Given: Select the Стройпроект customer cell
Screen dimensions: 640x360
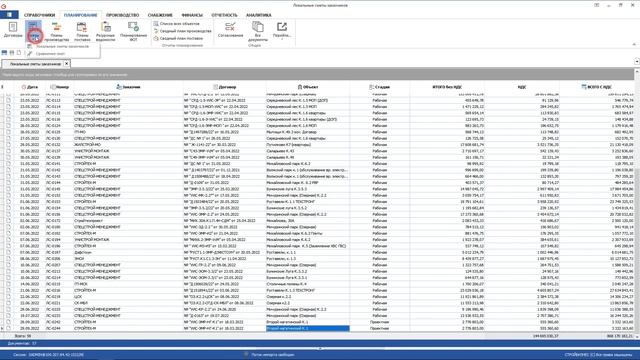Looking at the screenshot, I should pyautogui.click(x=128, y=220).
